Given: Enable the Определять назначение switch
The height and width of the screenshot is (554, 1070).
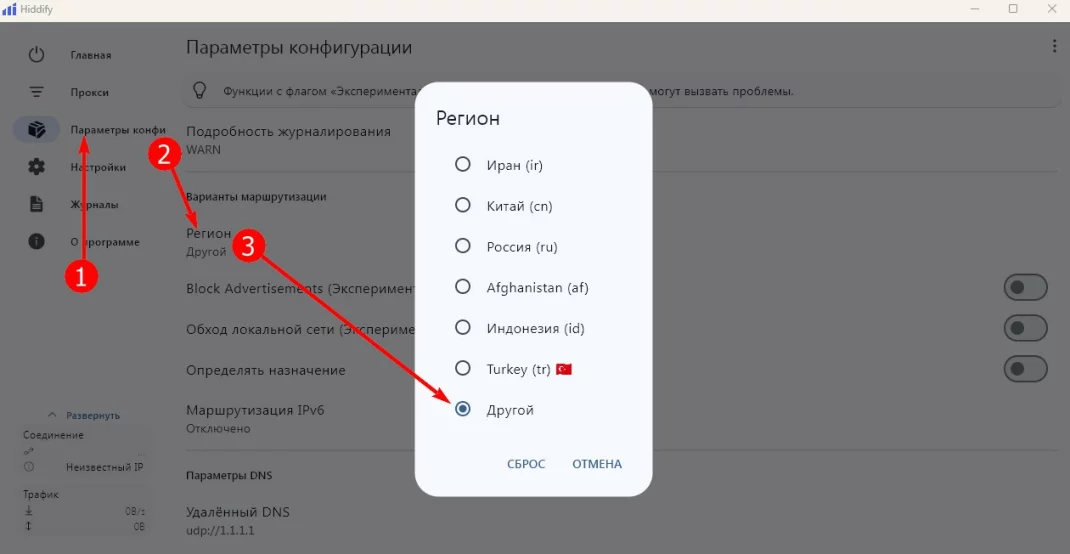Looking at the screenshot, I should (x=1025, y=370).
